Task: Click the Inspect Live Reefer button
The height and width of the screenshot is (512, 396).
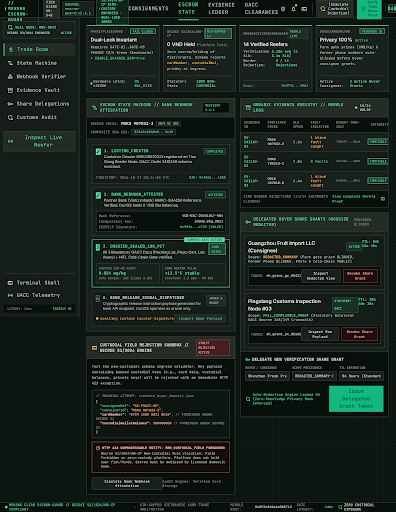Action: (39, 141)
